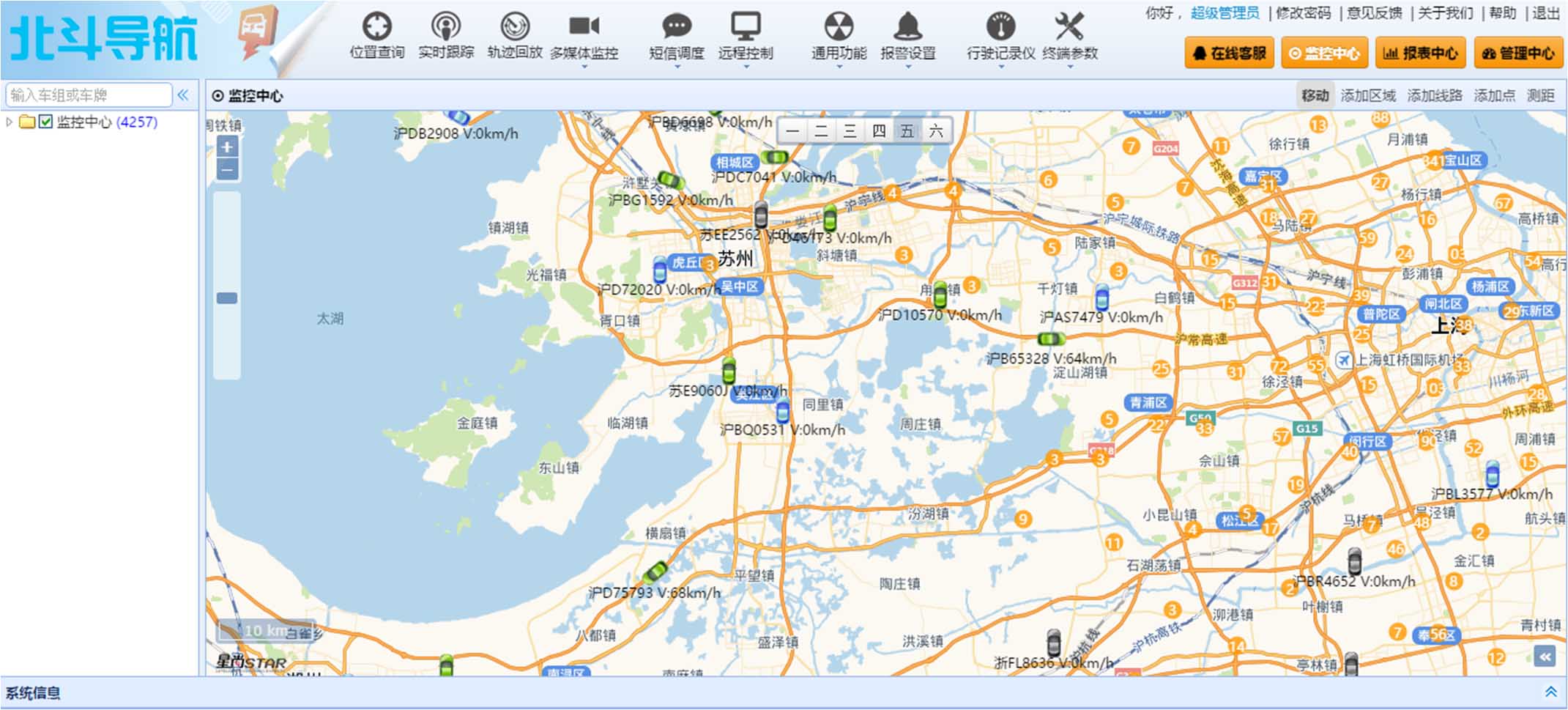Select the 添加区域 map tool
The image size is (1568, 710).
[1367, 95]
